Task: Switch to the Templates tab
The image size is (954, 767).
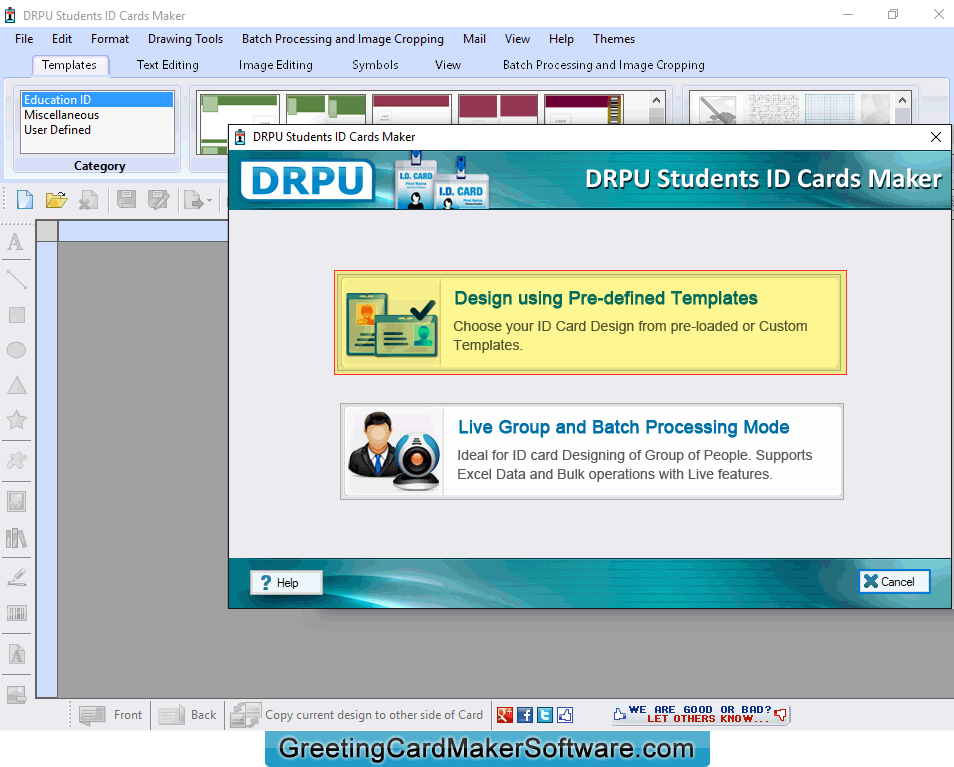Action: (69, 65)
